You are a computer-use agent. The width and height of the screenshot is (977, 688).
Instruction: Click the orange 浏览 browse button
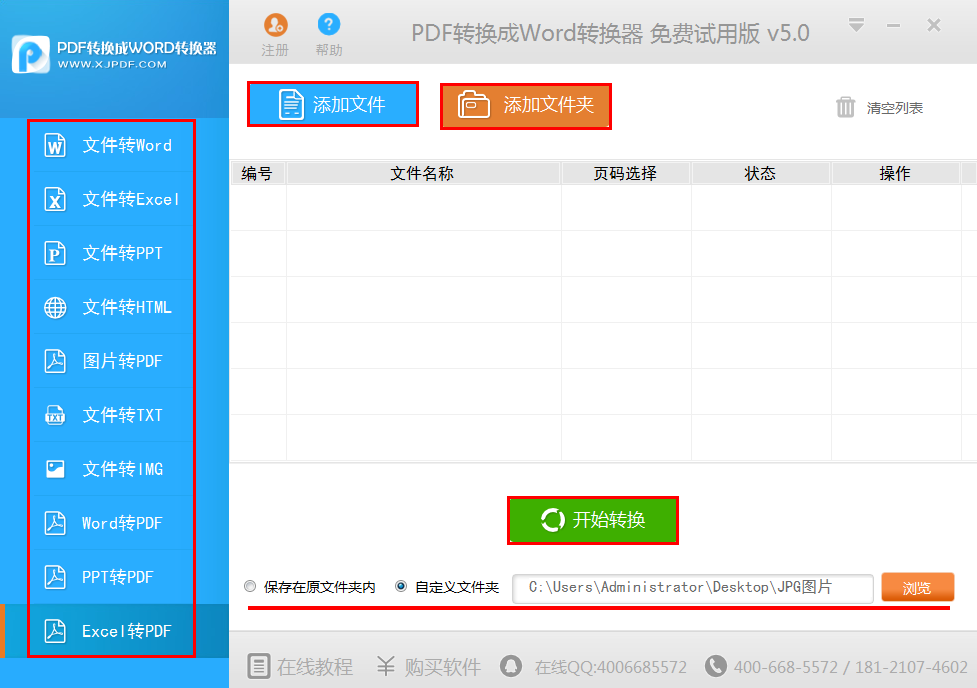point(917,588)
